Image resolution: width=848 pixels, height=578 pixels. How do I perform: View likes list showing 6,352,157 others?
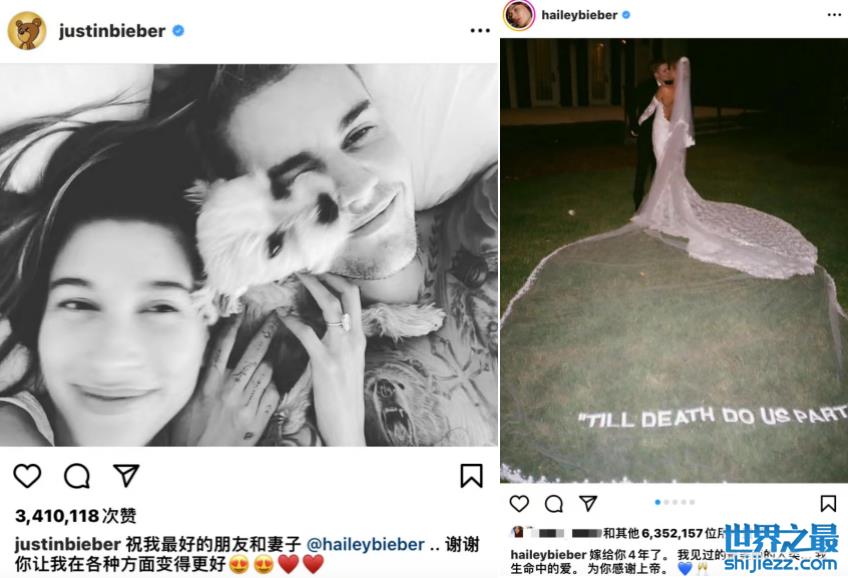pos(665,534)
